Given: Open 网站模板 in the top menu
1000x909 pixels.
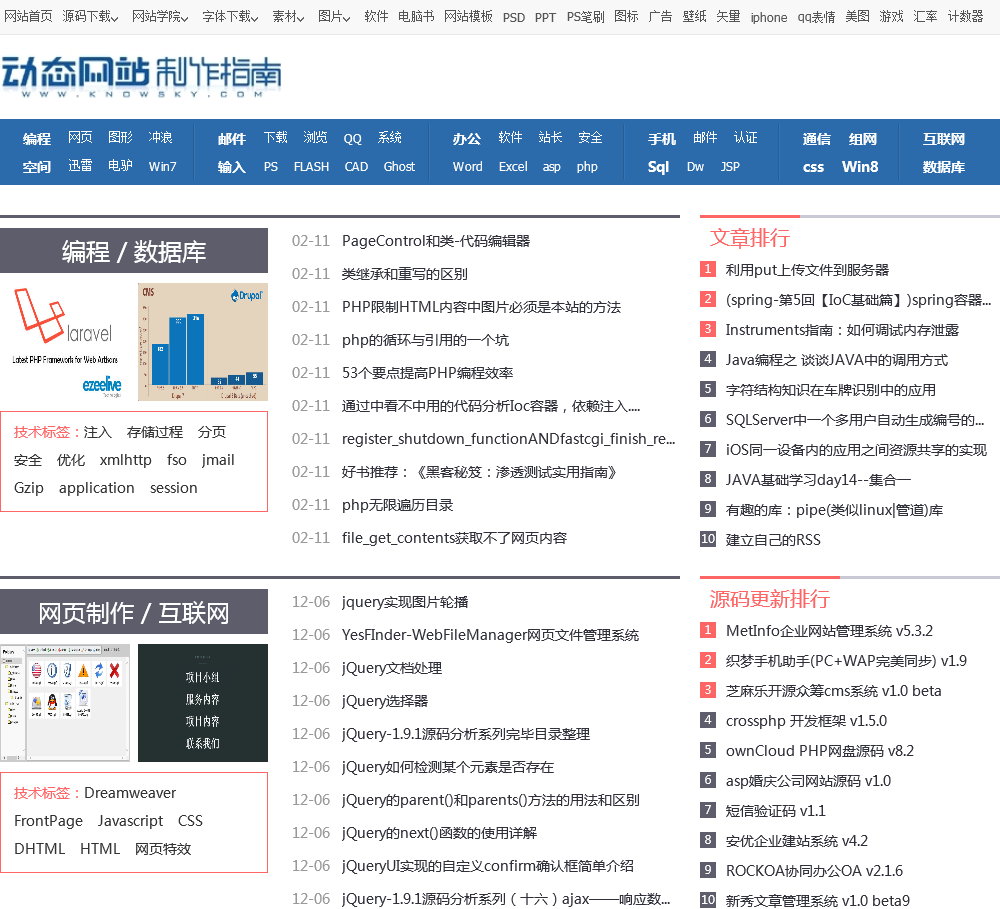Looking at the screenshot, I should tap(468, 17).
